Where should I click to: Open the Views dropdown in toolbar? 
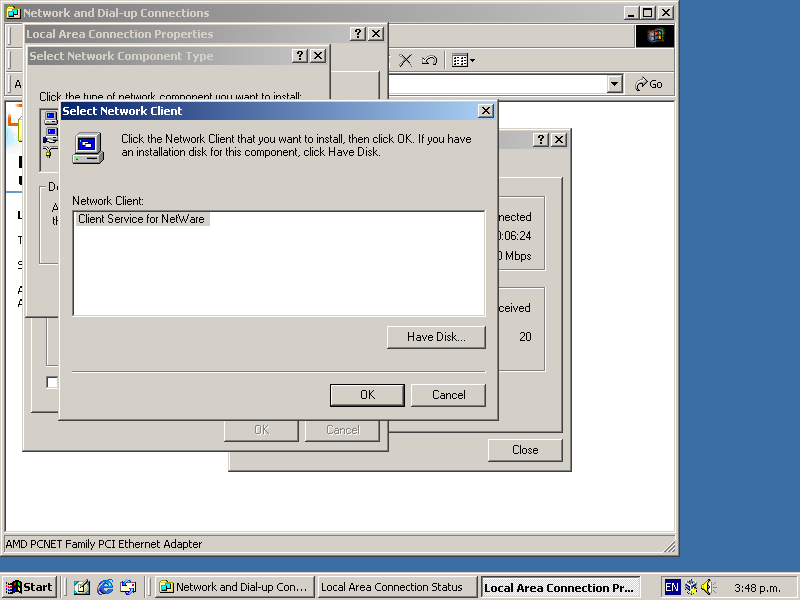pos(462,60)
